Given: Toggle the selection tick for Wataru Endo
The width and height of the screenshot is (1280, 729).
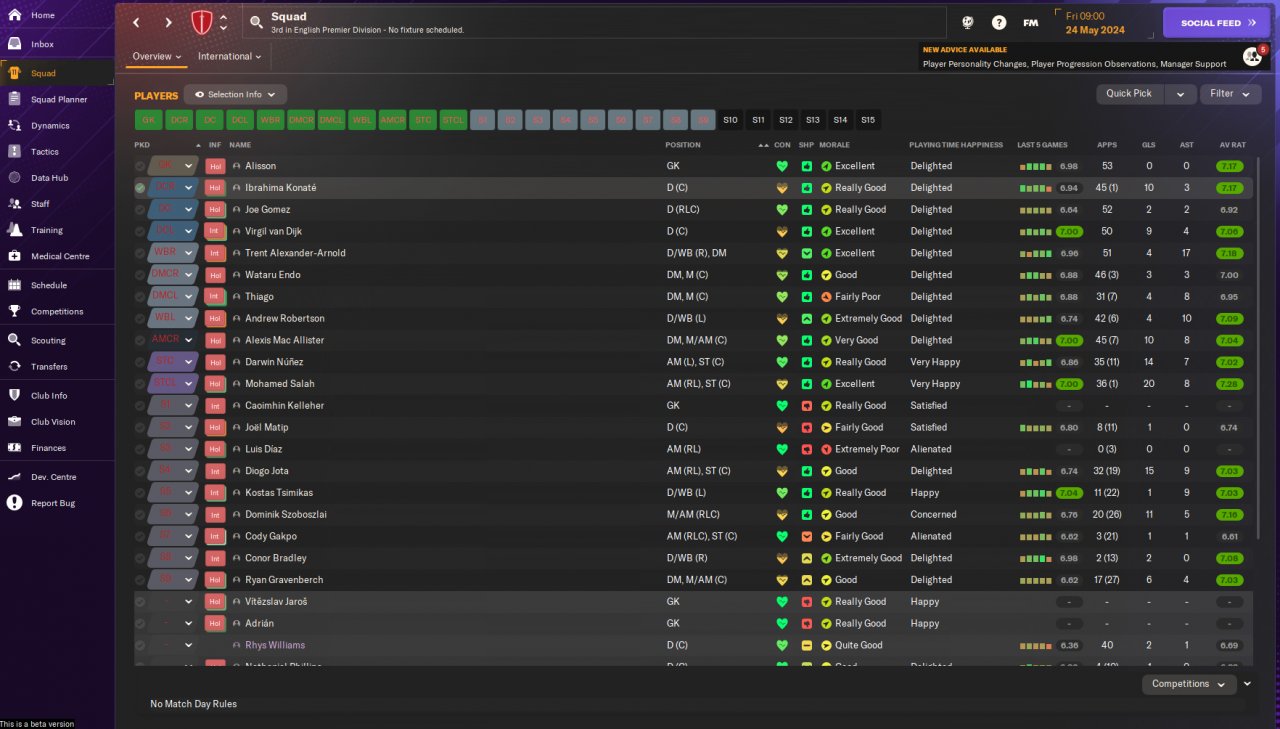Looking at the screenshot, I should (x=140, y=275).
